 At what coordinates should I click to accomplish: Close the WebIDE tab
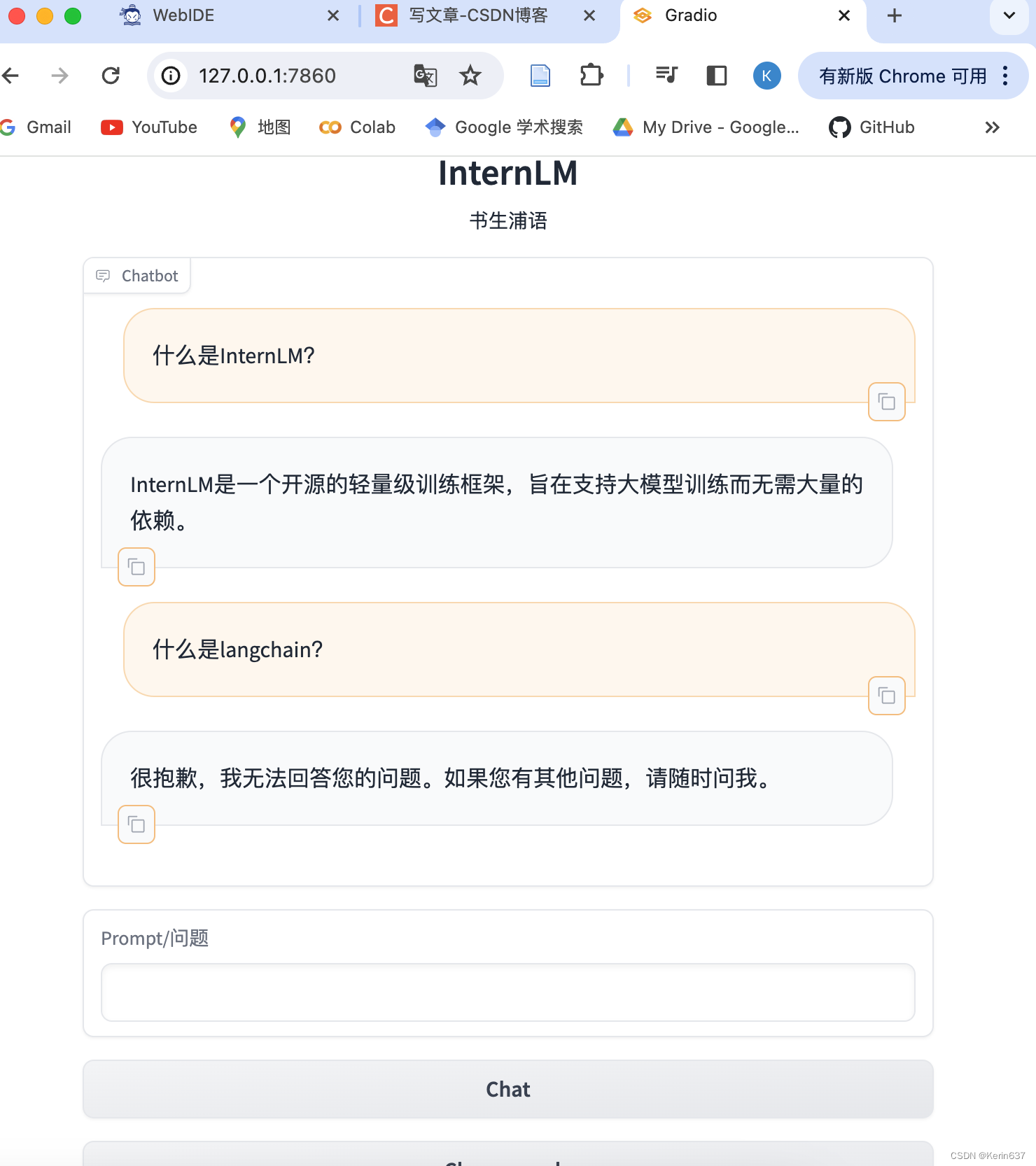pos(333,15)
